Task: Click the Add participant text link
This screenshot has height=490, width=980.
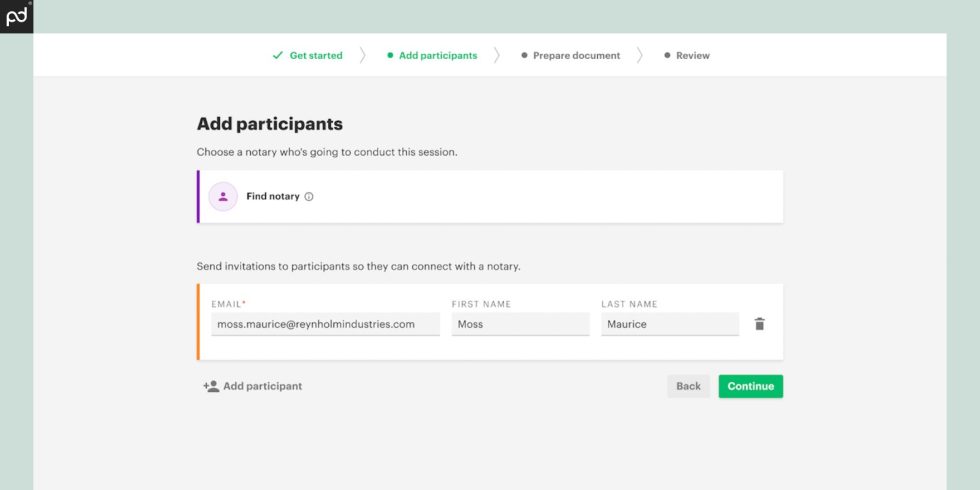Action: click(x=262, y=386)
